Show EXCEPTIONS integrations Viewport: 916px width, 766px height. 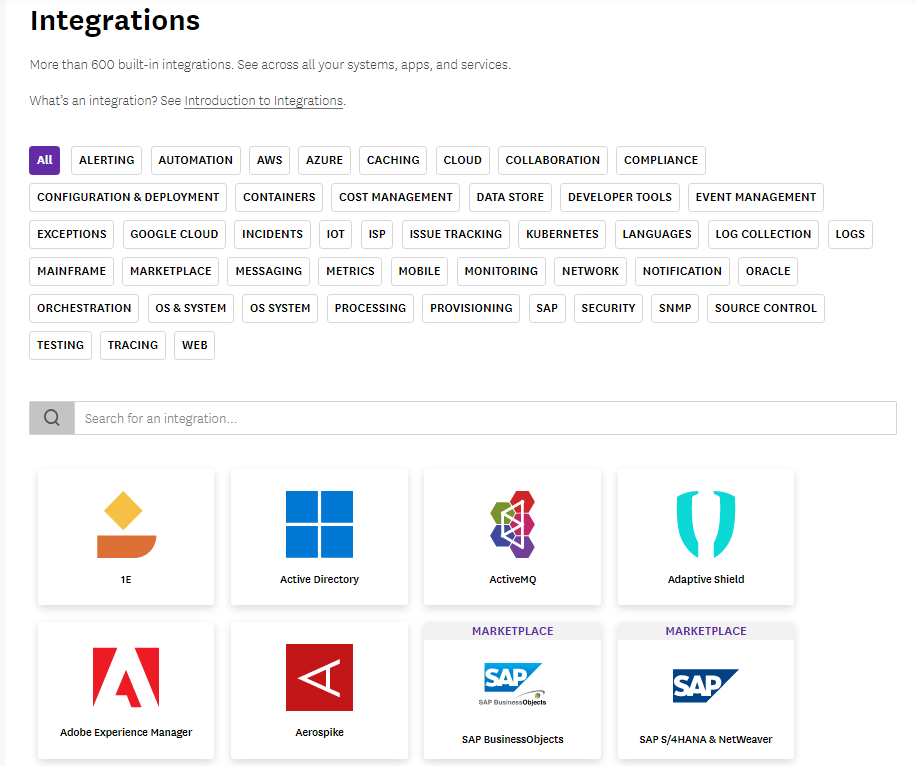72,234
